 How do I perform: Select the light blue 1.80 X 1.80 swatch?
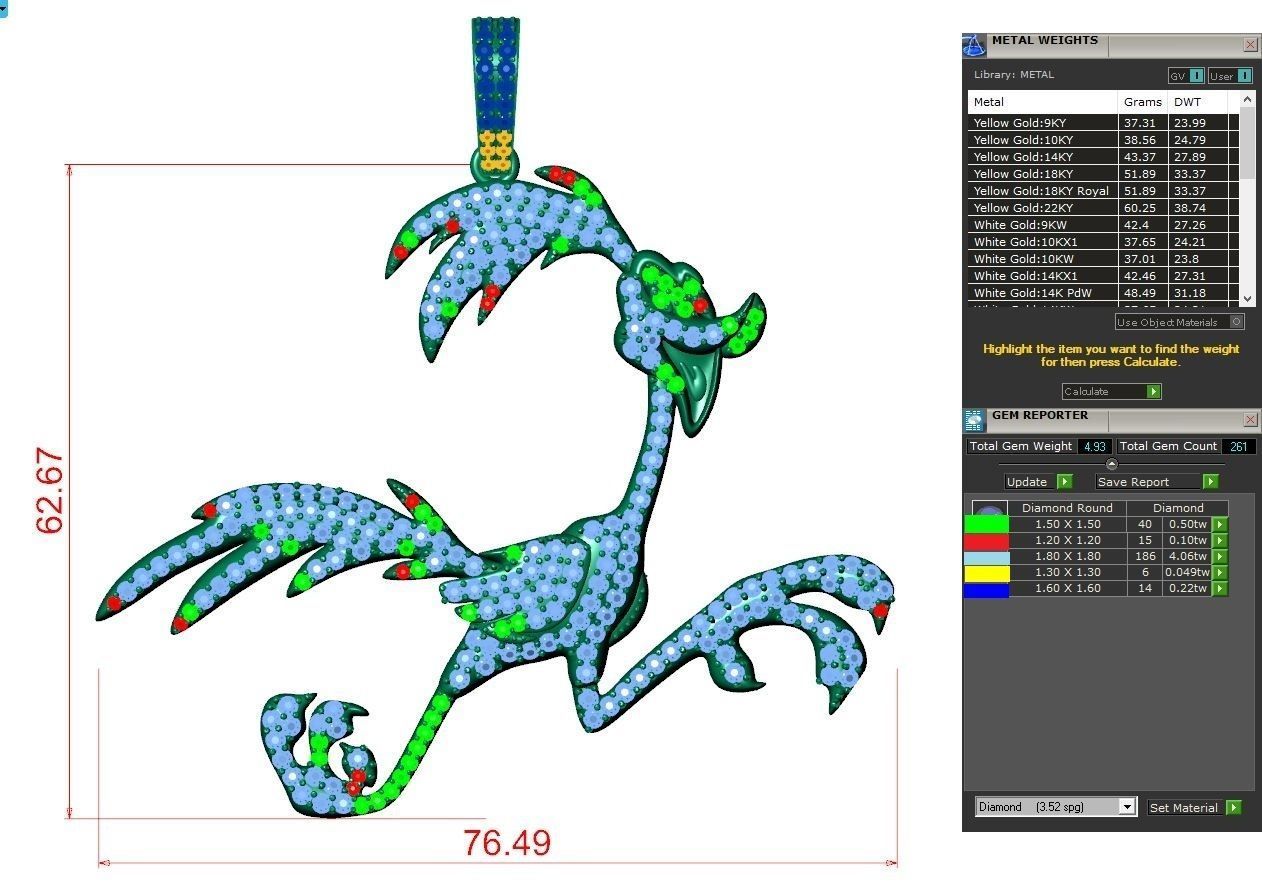click(986, 556)
